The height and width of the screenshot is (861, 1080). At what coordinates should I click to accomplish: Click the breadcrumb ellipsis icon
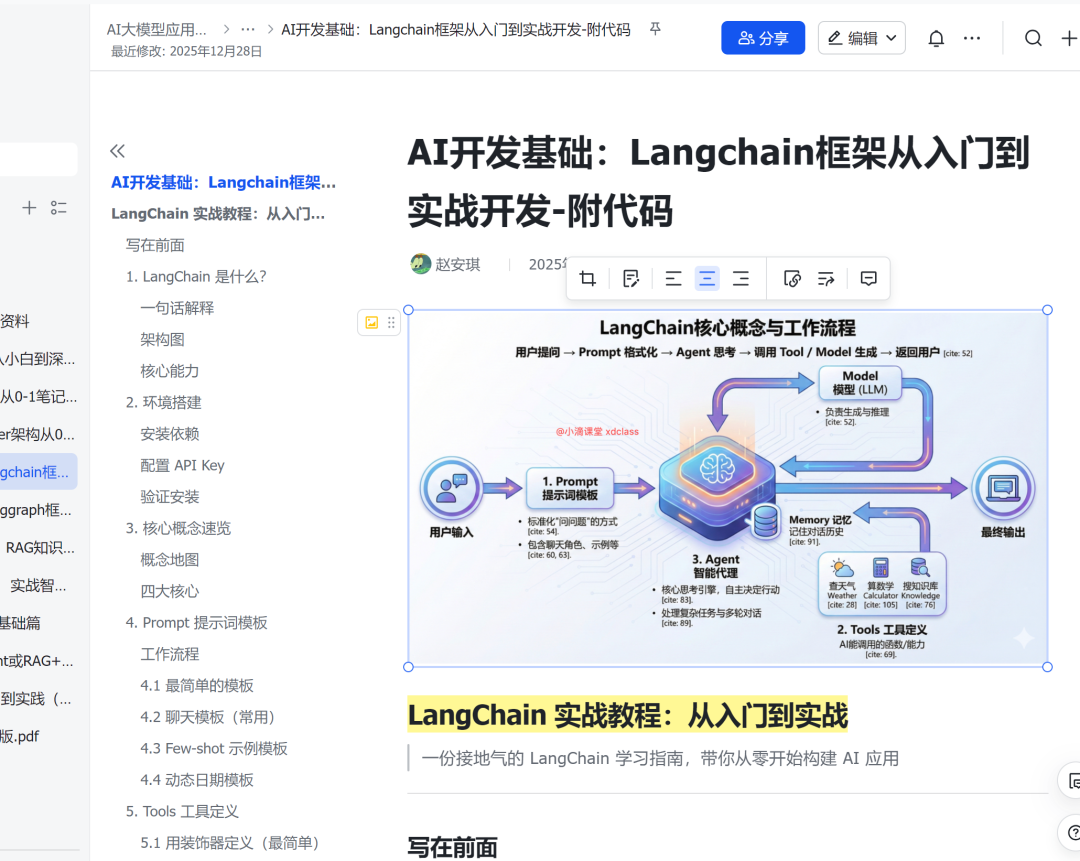pos(248,29)
